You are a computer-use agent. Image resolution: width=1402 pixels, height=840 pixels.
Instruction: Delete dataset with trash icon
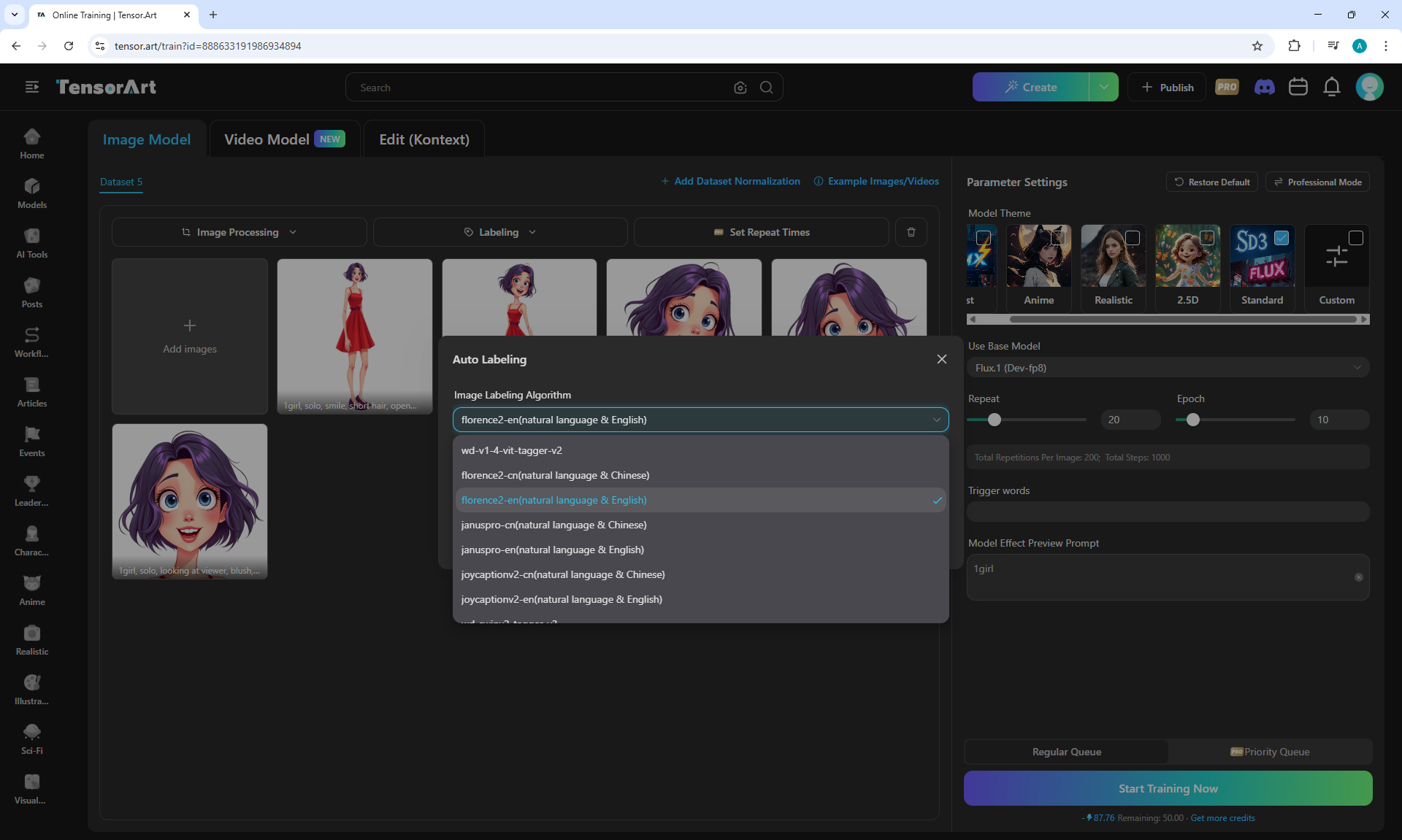pyautogui.click(x=911, y=232)
